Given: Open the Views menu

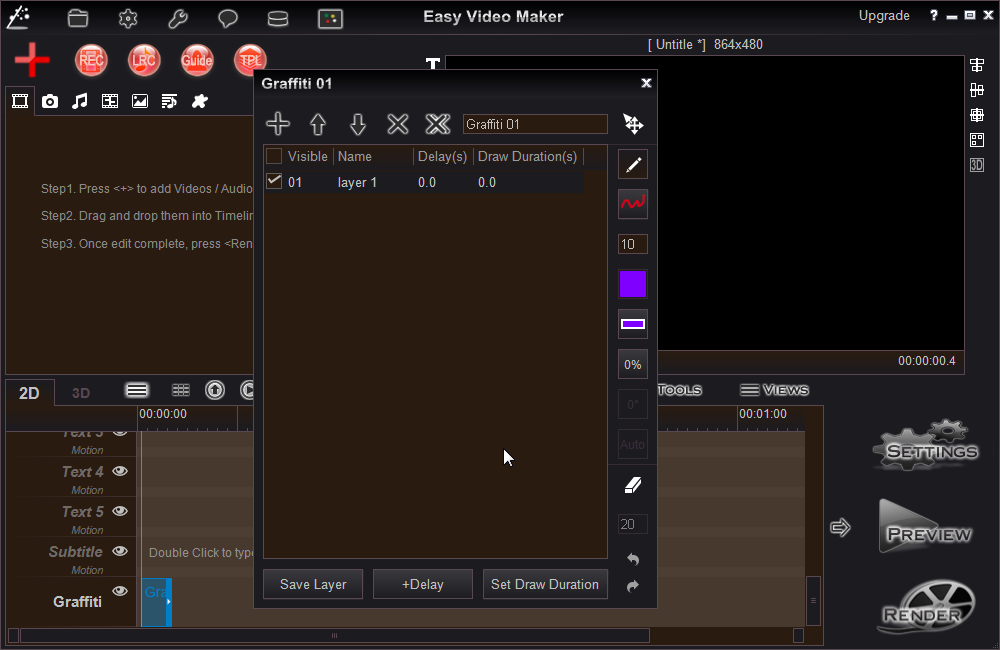Looking at the screenshot, I should point(774,390).
